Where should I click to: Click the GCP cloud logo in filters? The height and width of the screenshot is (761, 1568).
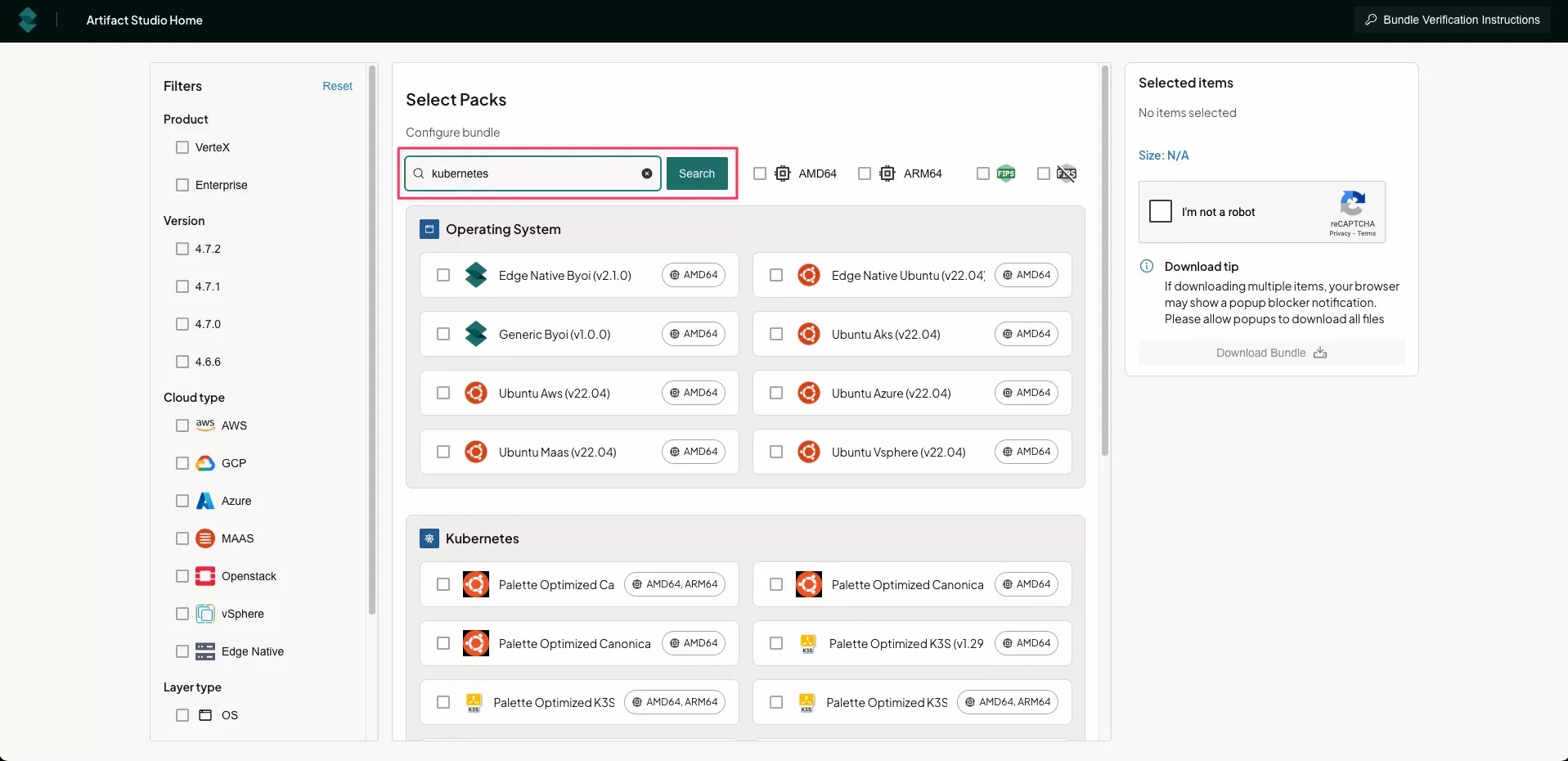pyautogui.click(x=205, y=463)
